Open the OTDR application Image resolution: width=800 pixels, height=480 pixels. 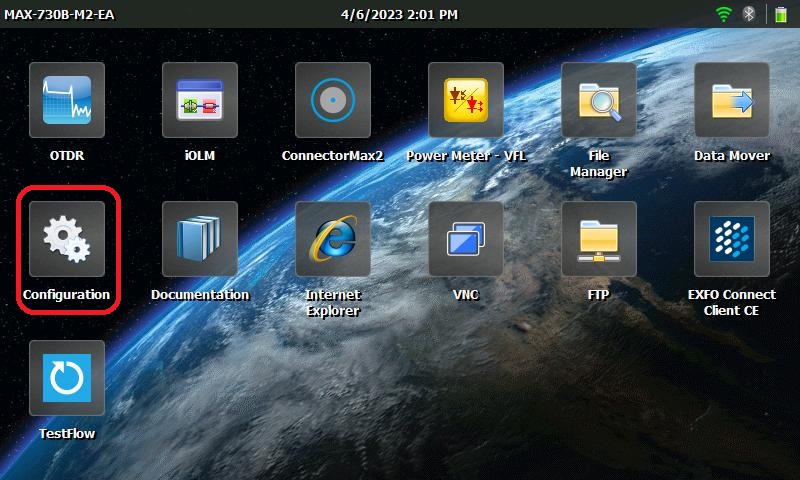(67, 100)
